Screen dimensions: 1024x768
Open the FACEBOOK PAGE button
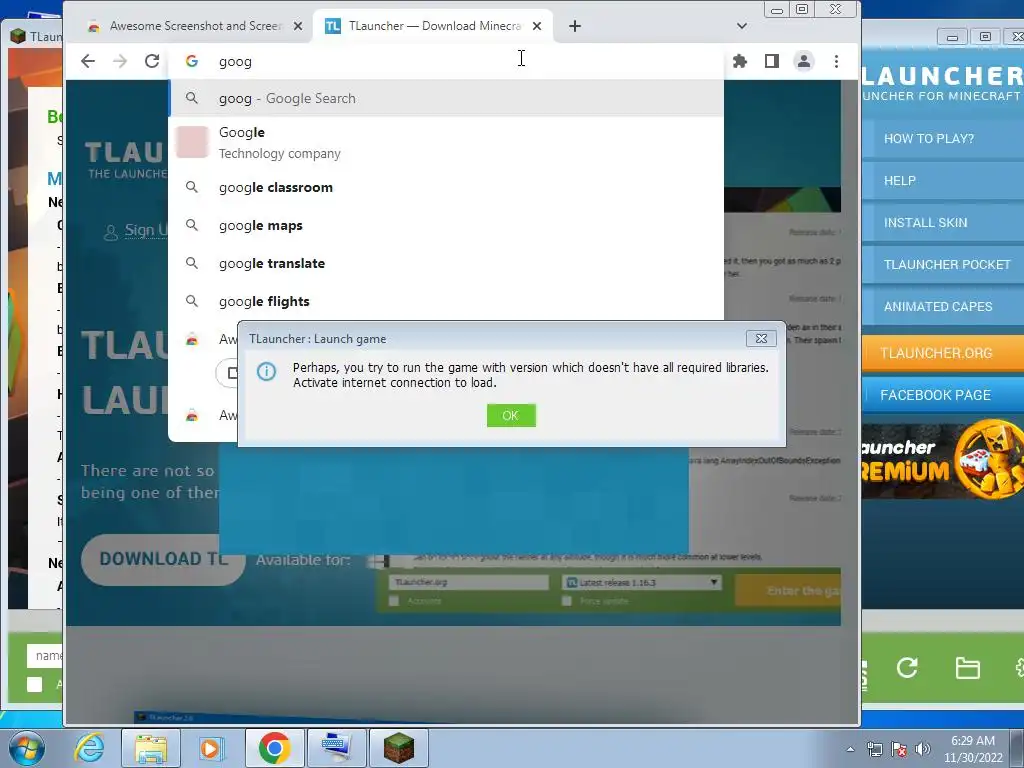(x=943, y=395)
